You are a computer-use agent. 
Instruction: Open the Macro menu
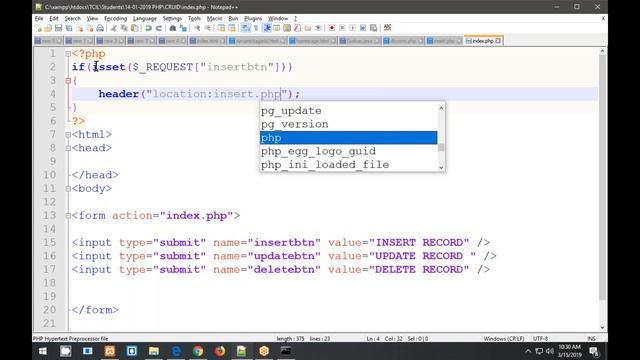click(214, 19)
